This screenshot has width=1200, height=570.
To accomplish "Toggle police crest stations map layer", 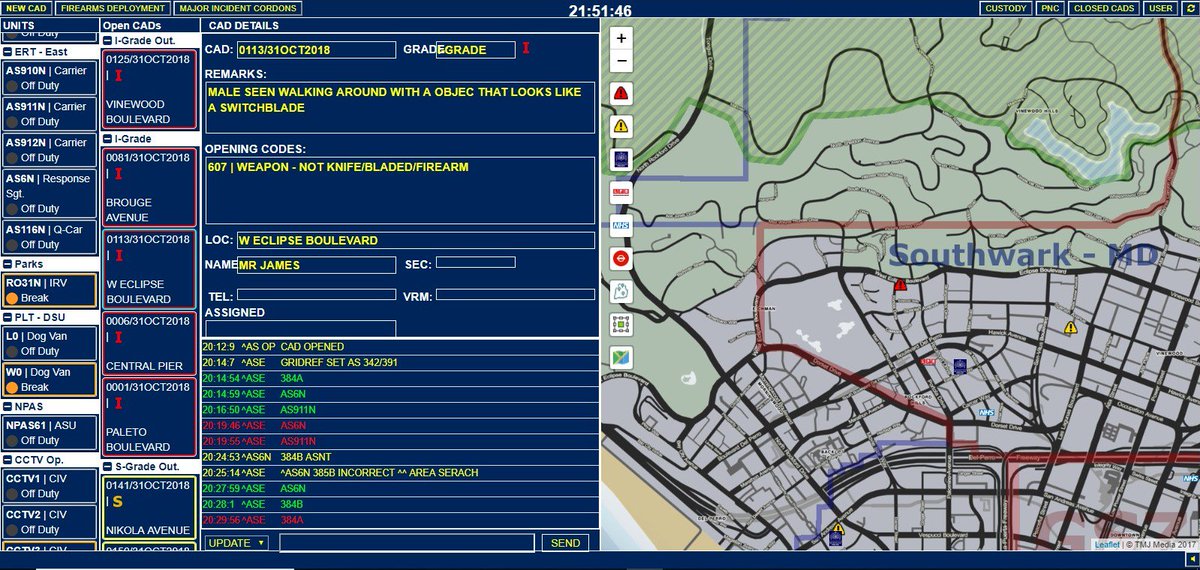I will (622, 160).
